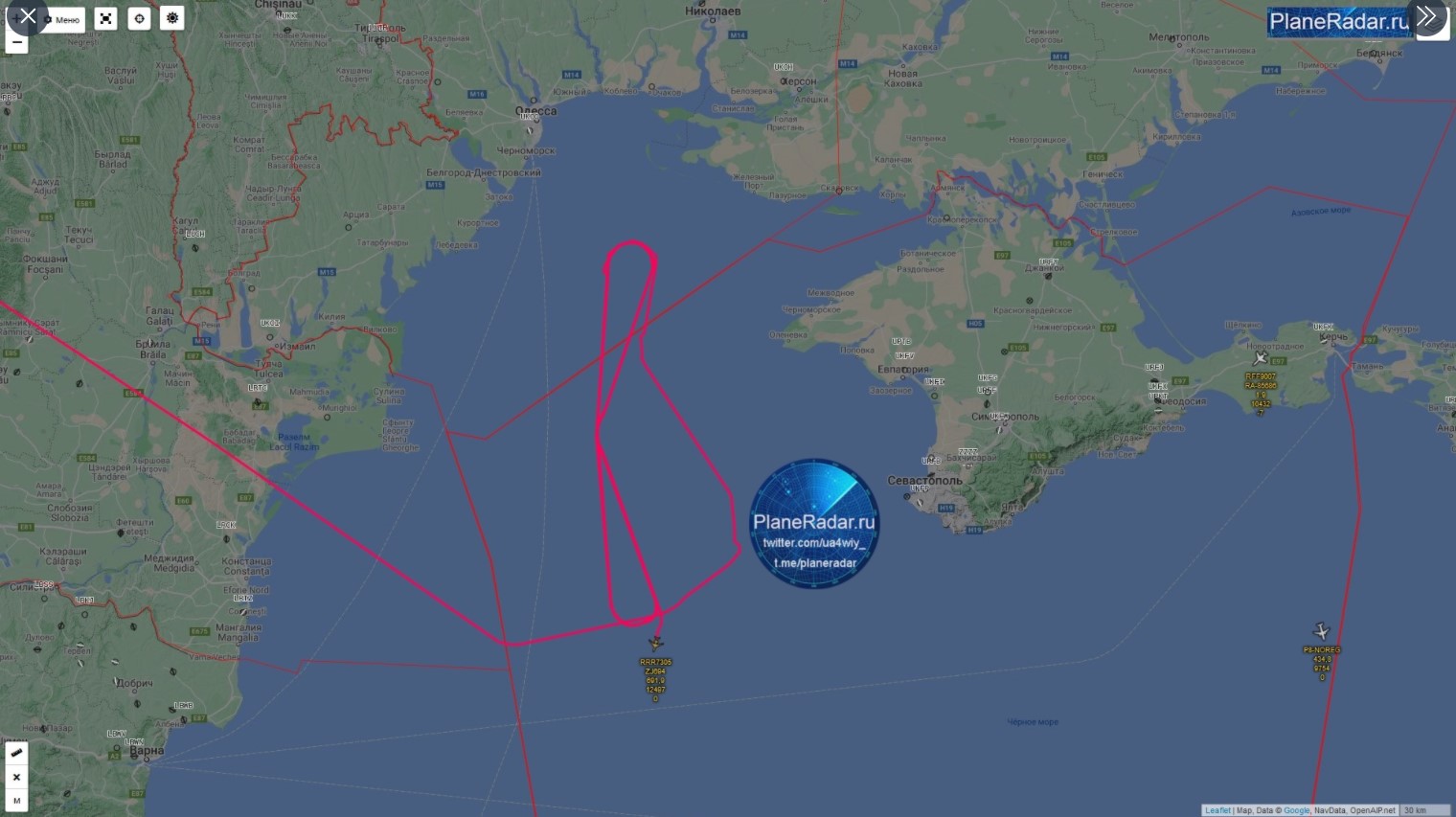The height and width of the screenshot is (817, 1456).
Task: Select the white aircraft PS-NOREG
Action: pyautogui.click(x=1321, y=631)
